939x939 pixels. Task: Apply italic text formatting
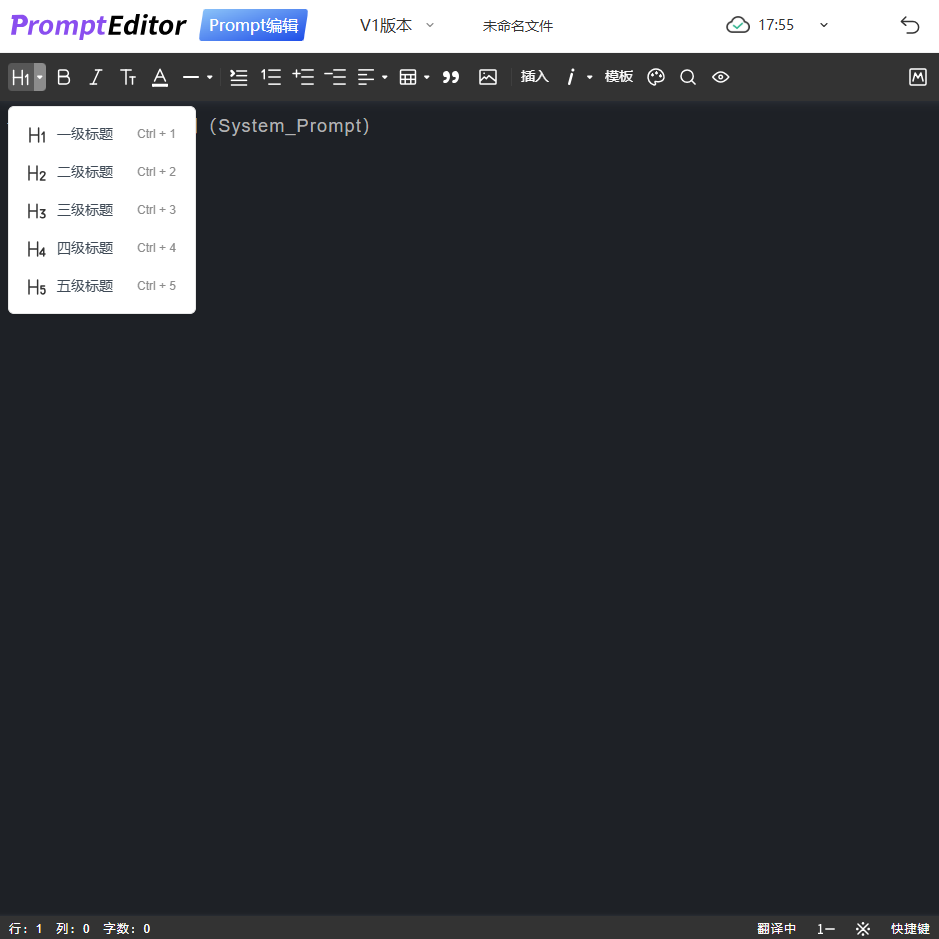click(96, 77)
